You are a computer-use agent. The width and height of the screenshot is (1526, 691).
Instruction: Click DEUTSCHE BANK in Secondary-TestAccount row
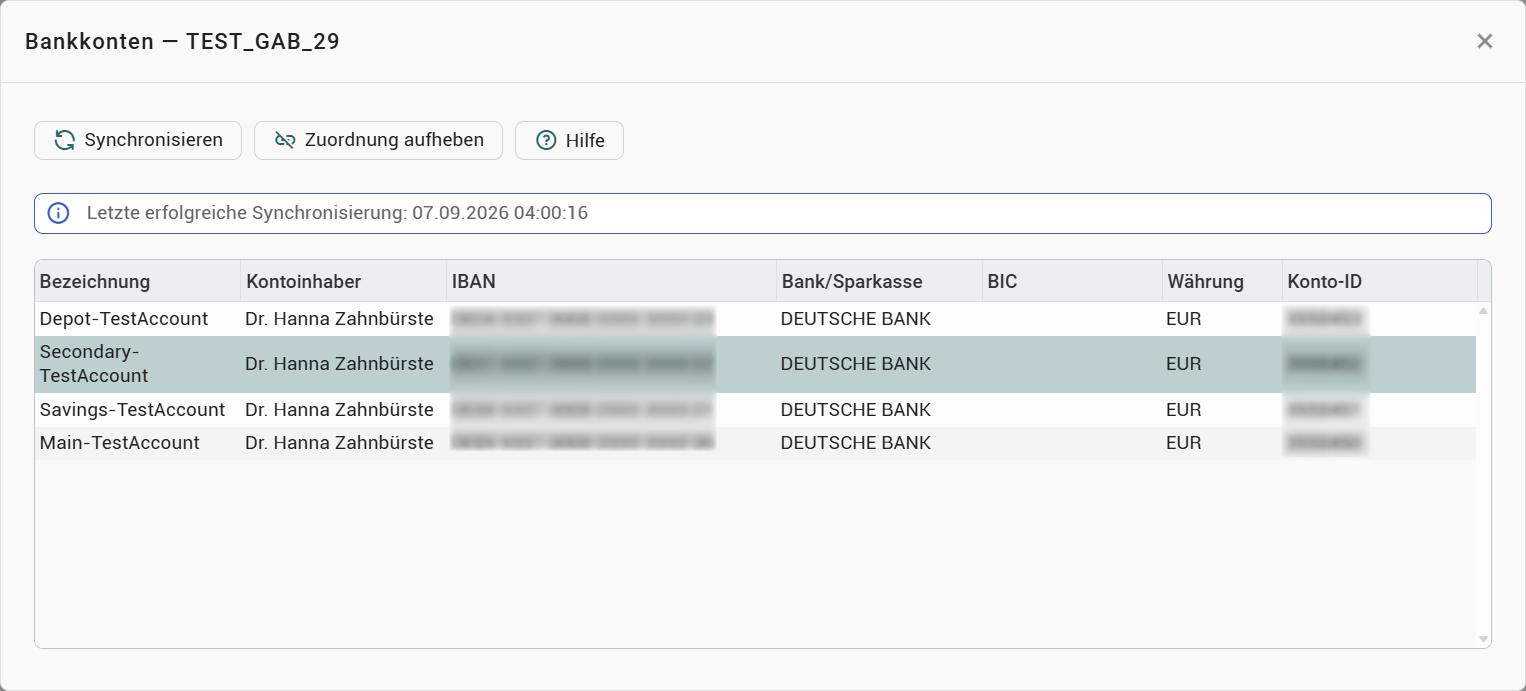pyautogui.click(x=856, y=364)
